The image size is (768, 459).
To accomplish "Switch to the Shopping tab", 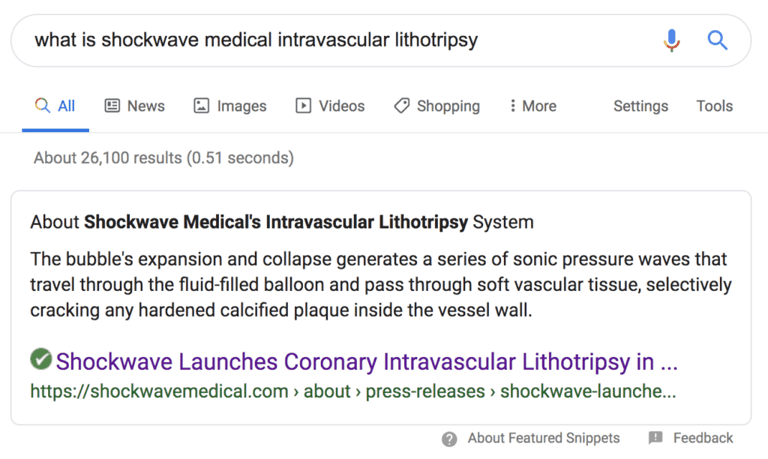I will click(437, 106).
